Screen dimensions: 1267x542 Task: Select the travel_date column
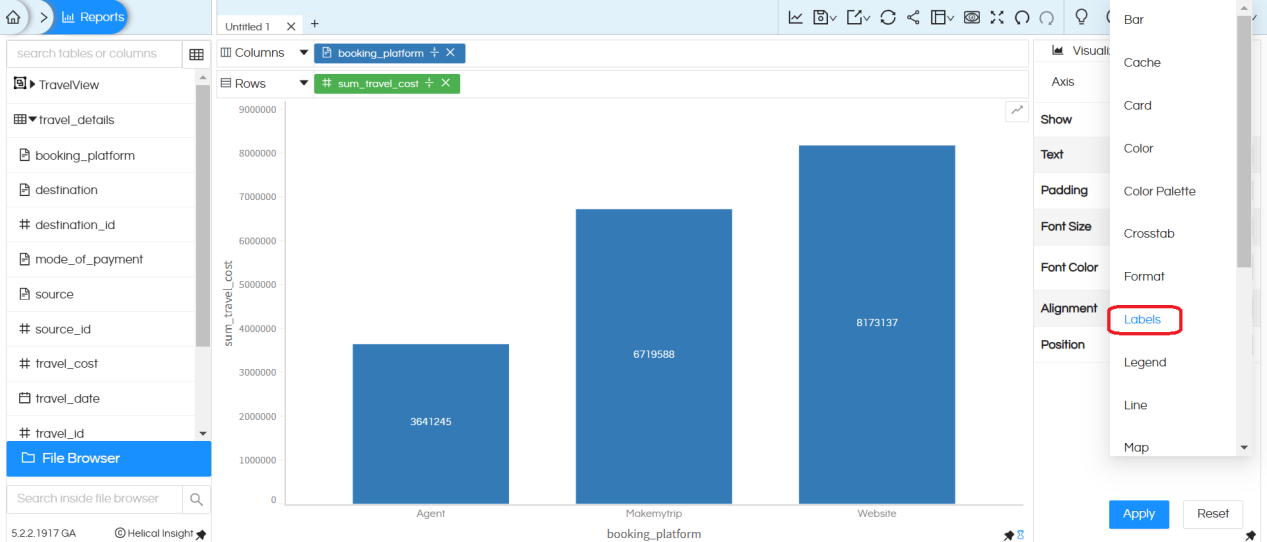pyautogui.click(x=67, y=398)
